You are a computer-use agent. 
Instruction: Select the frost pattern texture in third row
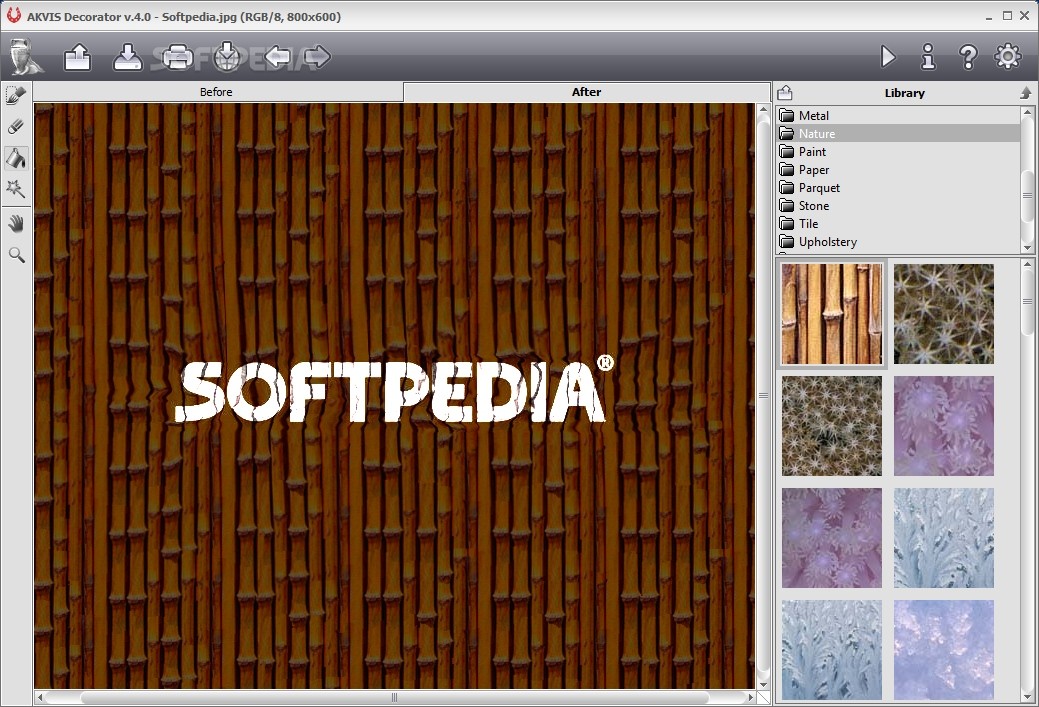tap(944, 538)
